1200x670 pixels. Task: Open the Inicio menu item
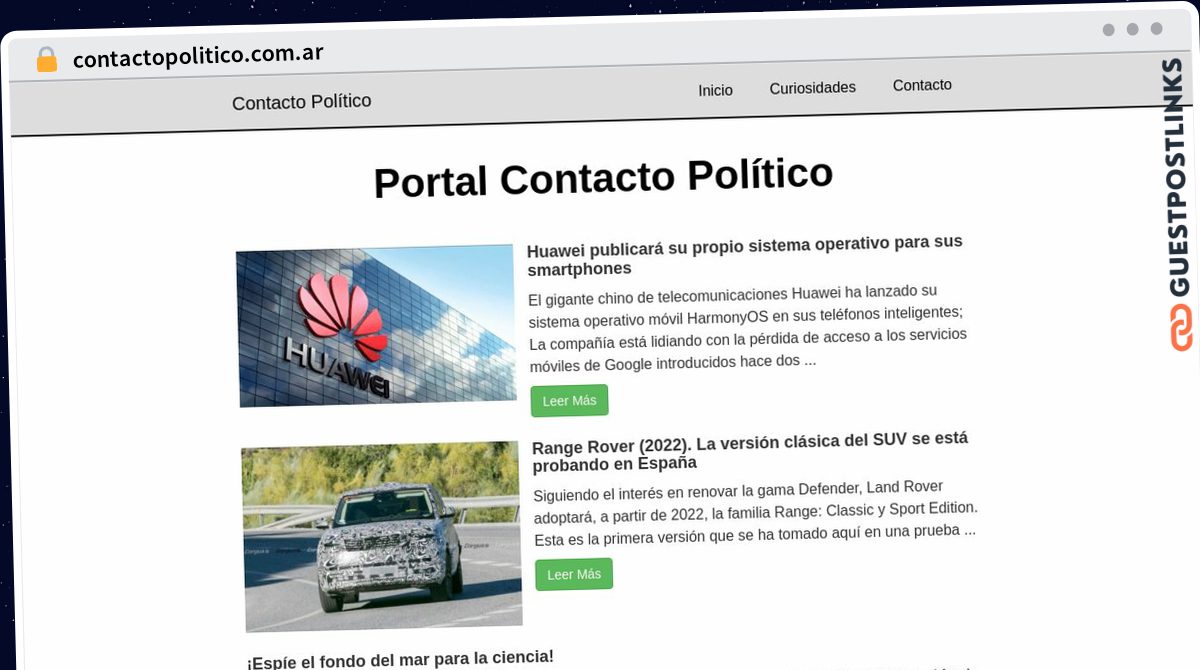pyautogui.click(x=715, y=90)
